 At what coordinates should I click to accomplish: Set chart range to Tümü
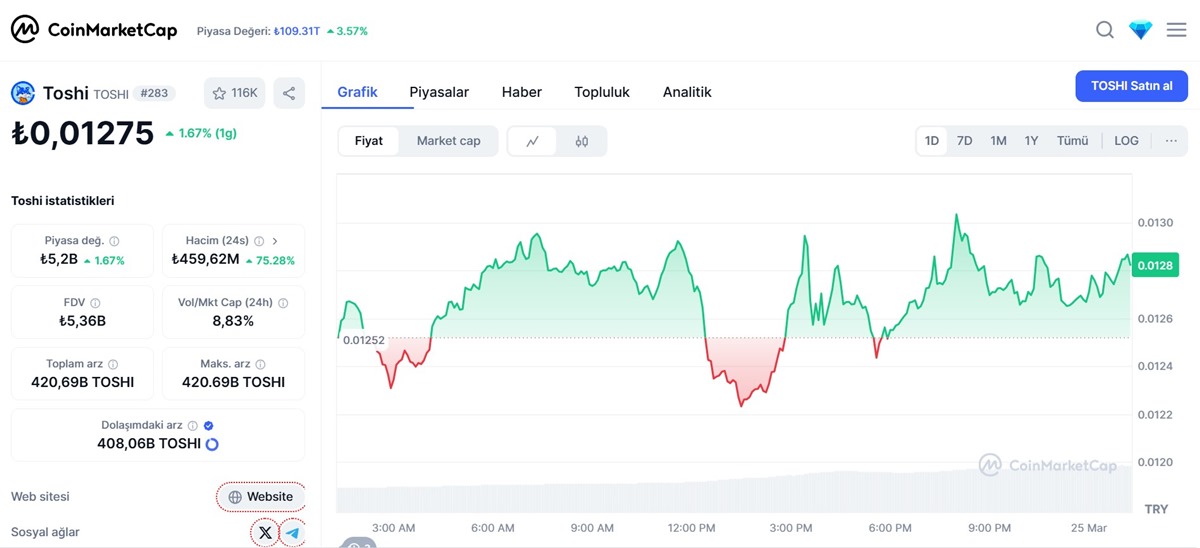coord(1072,141)
